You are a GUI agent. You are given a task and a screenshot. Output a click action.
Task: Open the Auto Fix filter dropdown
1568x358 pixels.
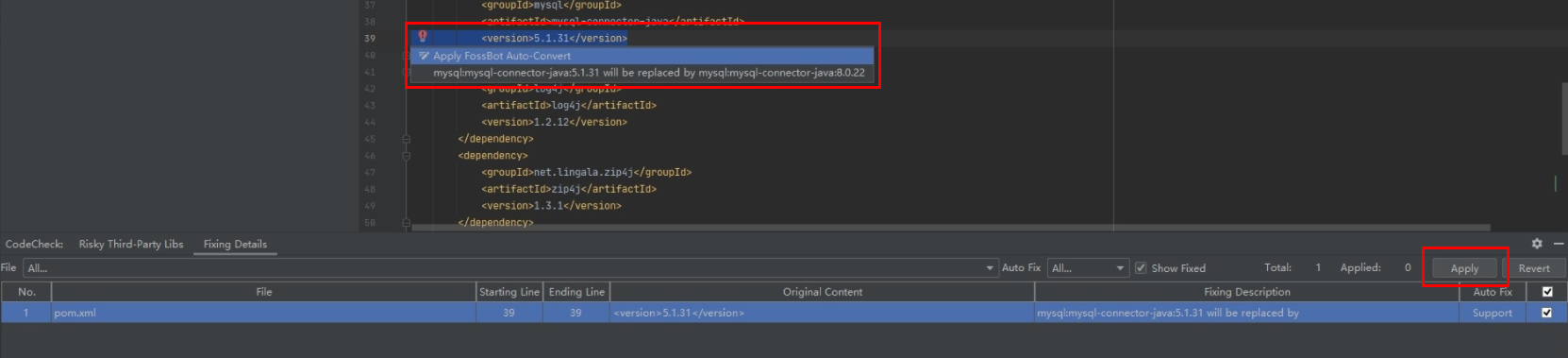[x=1089, y=268]
